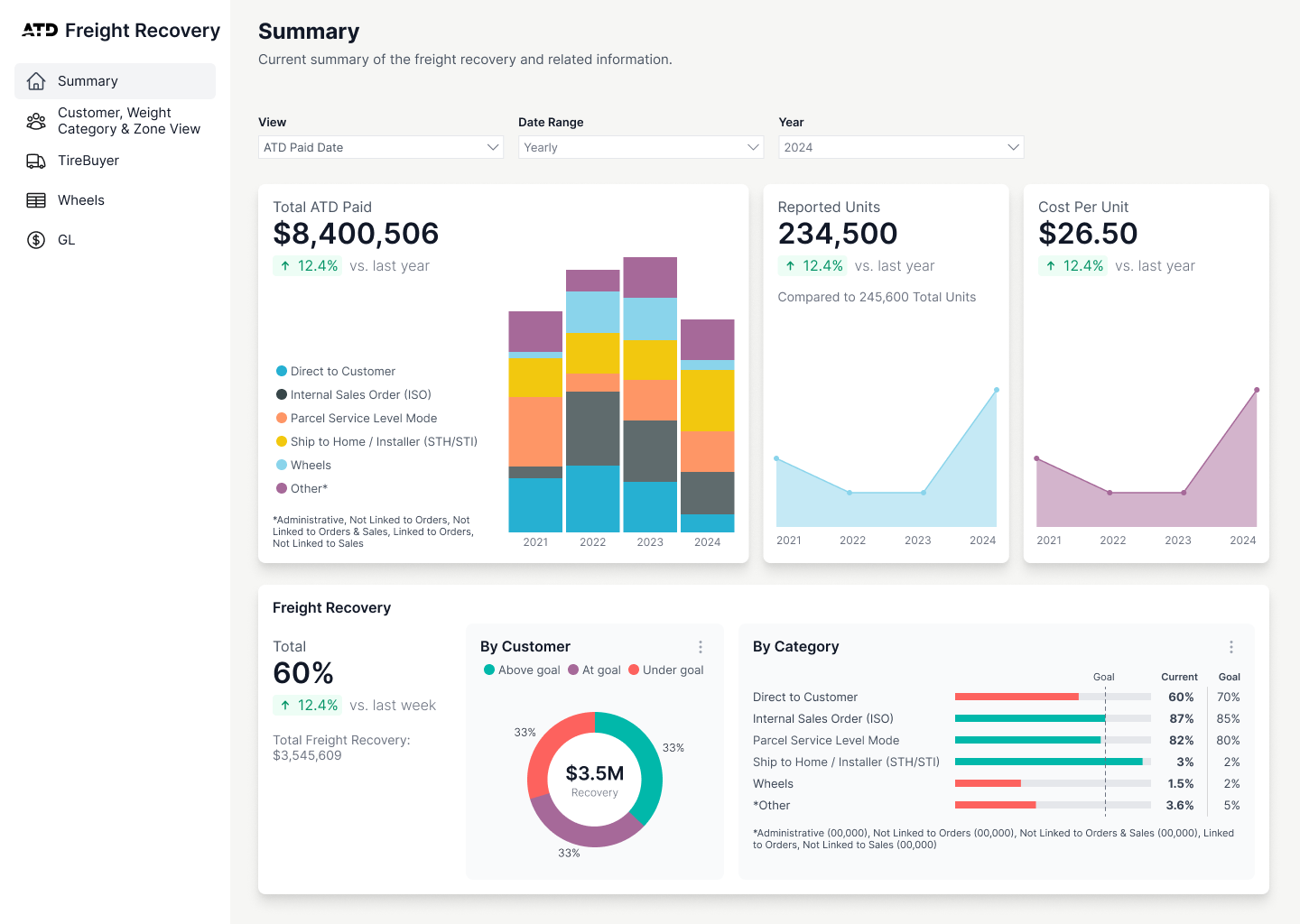Toggle the Under goal legend item
This screenshot has width=1300, height=924.
coord(666,670)
